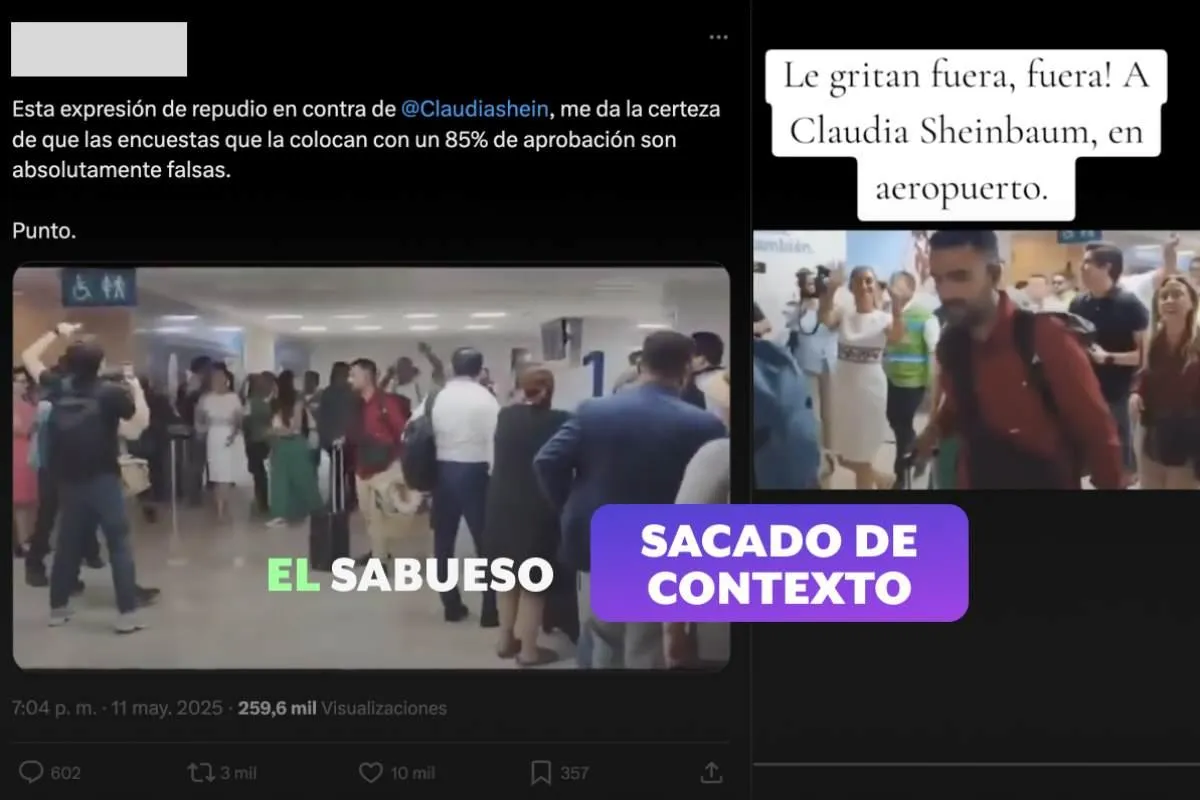Click the 602 replies count
The height and width of the screenshot is (800, 1200).
coord(65,773)
